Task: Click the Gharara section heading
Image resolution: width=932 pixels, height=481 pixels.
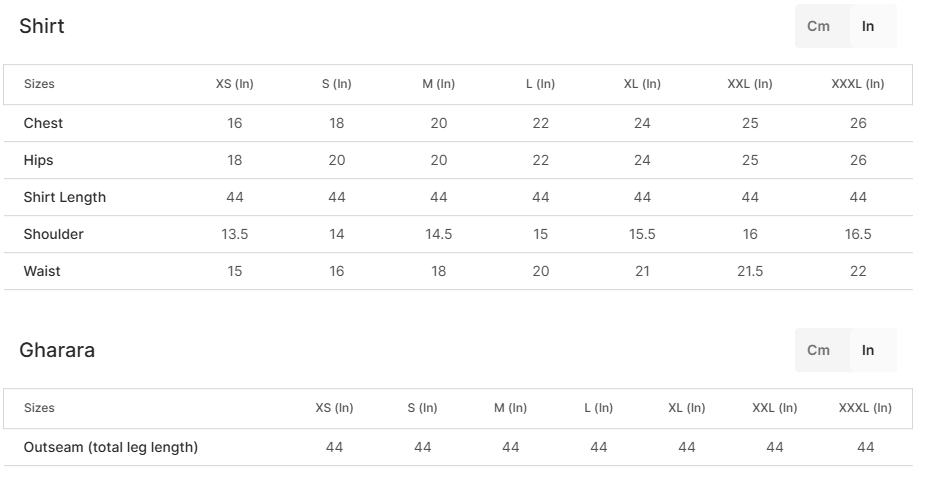Action: tap(57, 350)
